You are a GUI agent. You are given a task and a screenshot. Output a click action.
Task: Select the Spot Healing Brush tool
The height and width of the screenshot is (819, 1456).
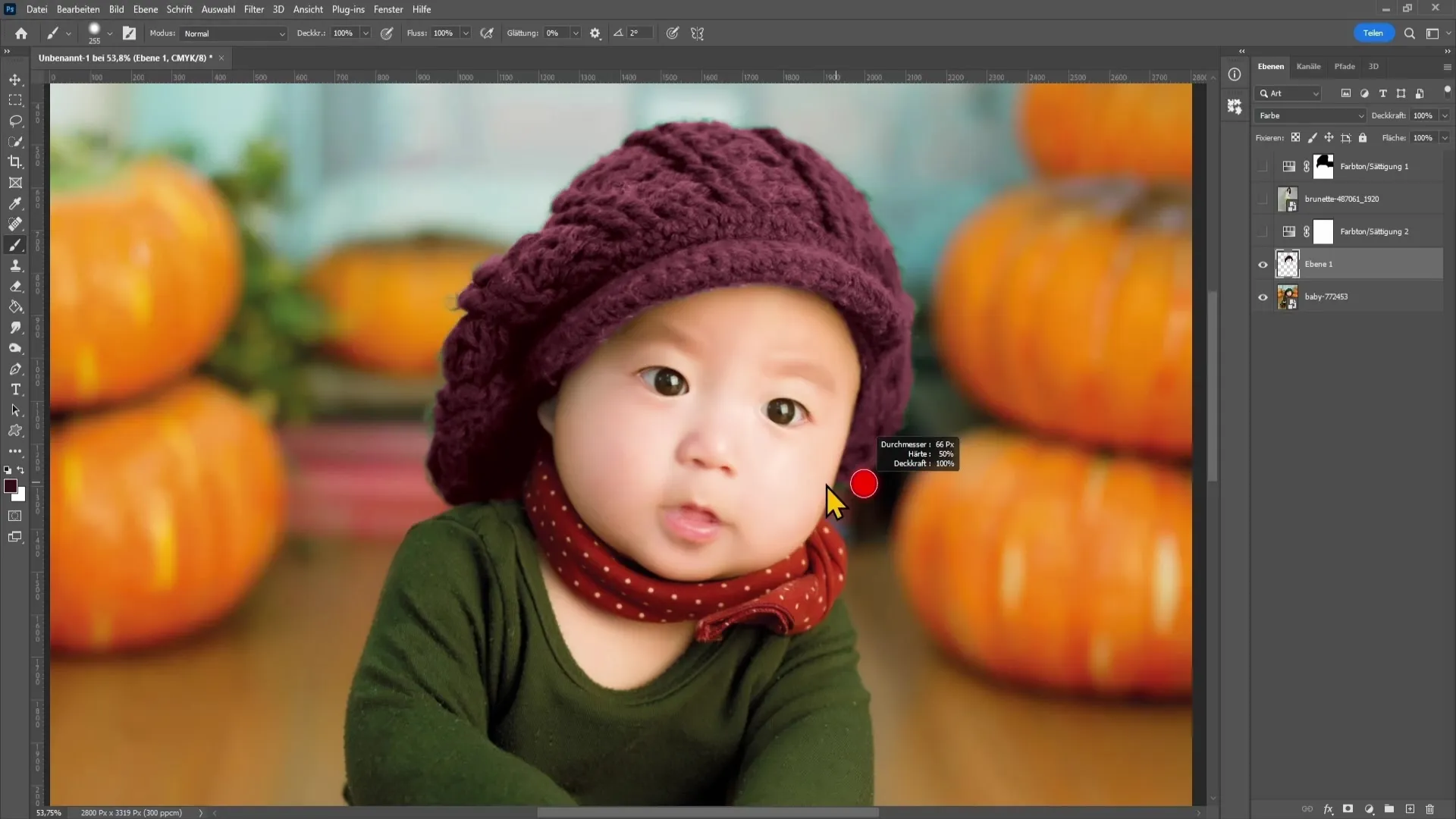coord(15,224)
